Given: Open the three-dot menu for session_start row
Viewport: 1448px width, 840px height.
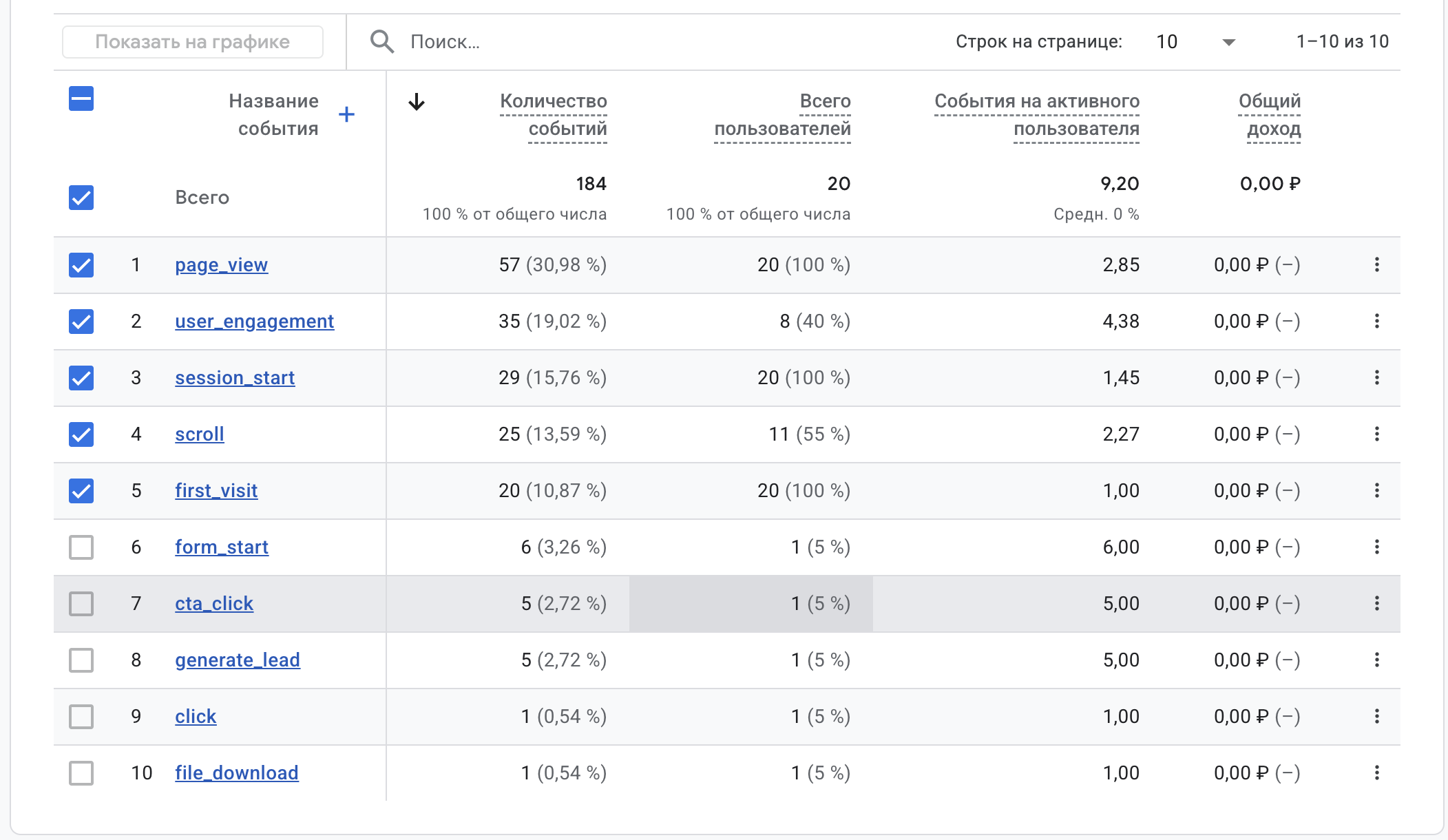Looking at the screenshot, I should (1377, 377).
